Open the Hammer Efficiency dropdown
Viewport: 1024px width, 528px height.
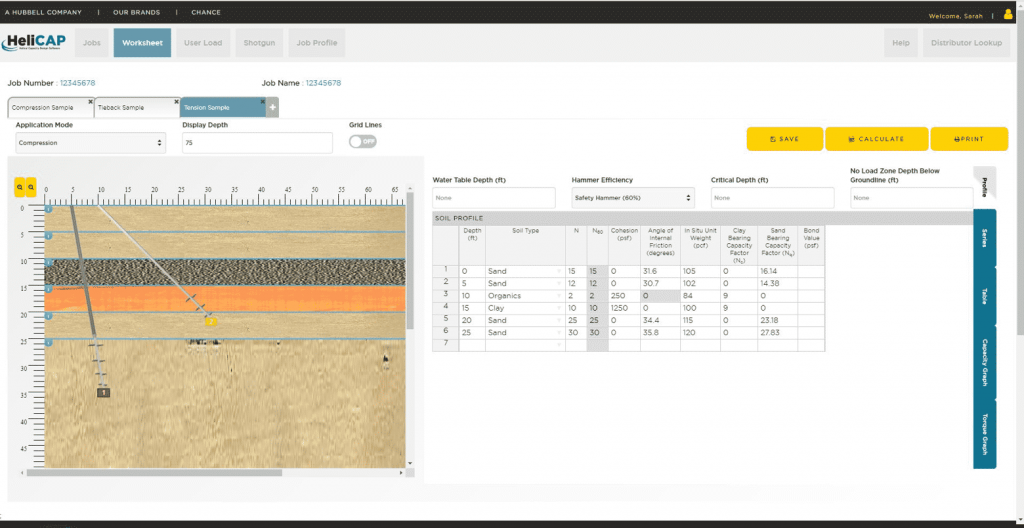[632, 198]
